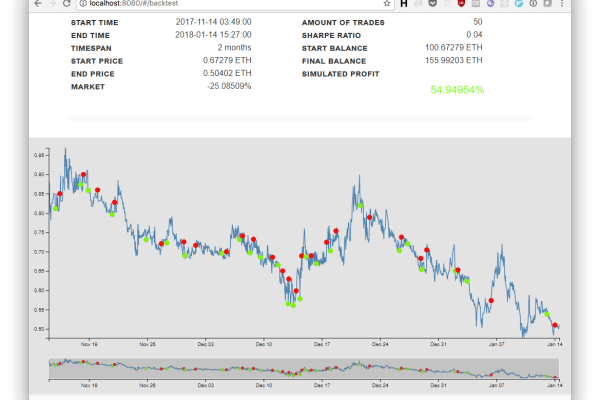Click the localhost:8080 address bar

point(200,4)
